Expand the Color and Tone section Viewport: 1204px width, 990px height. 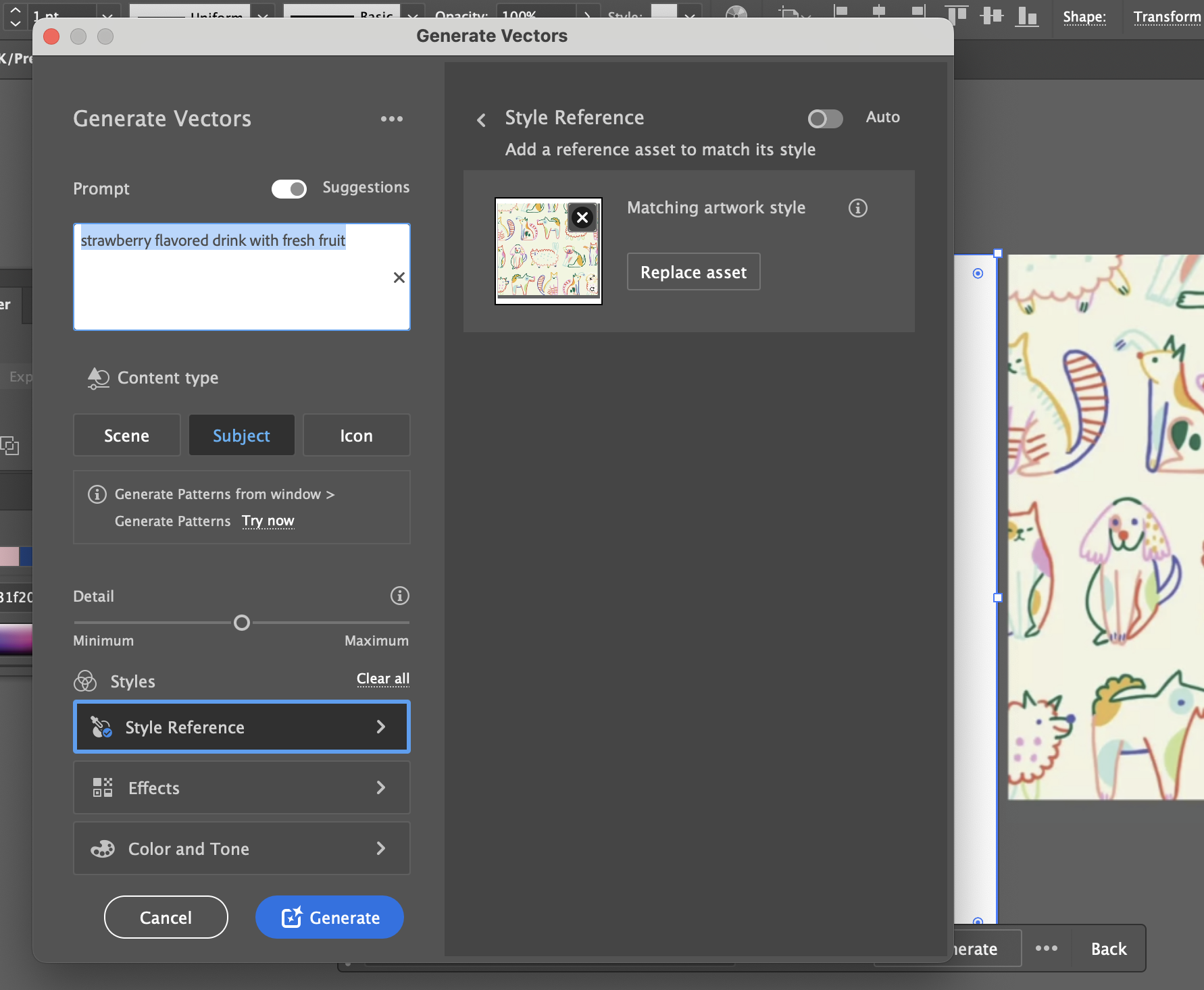point(241,849)
